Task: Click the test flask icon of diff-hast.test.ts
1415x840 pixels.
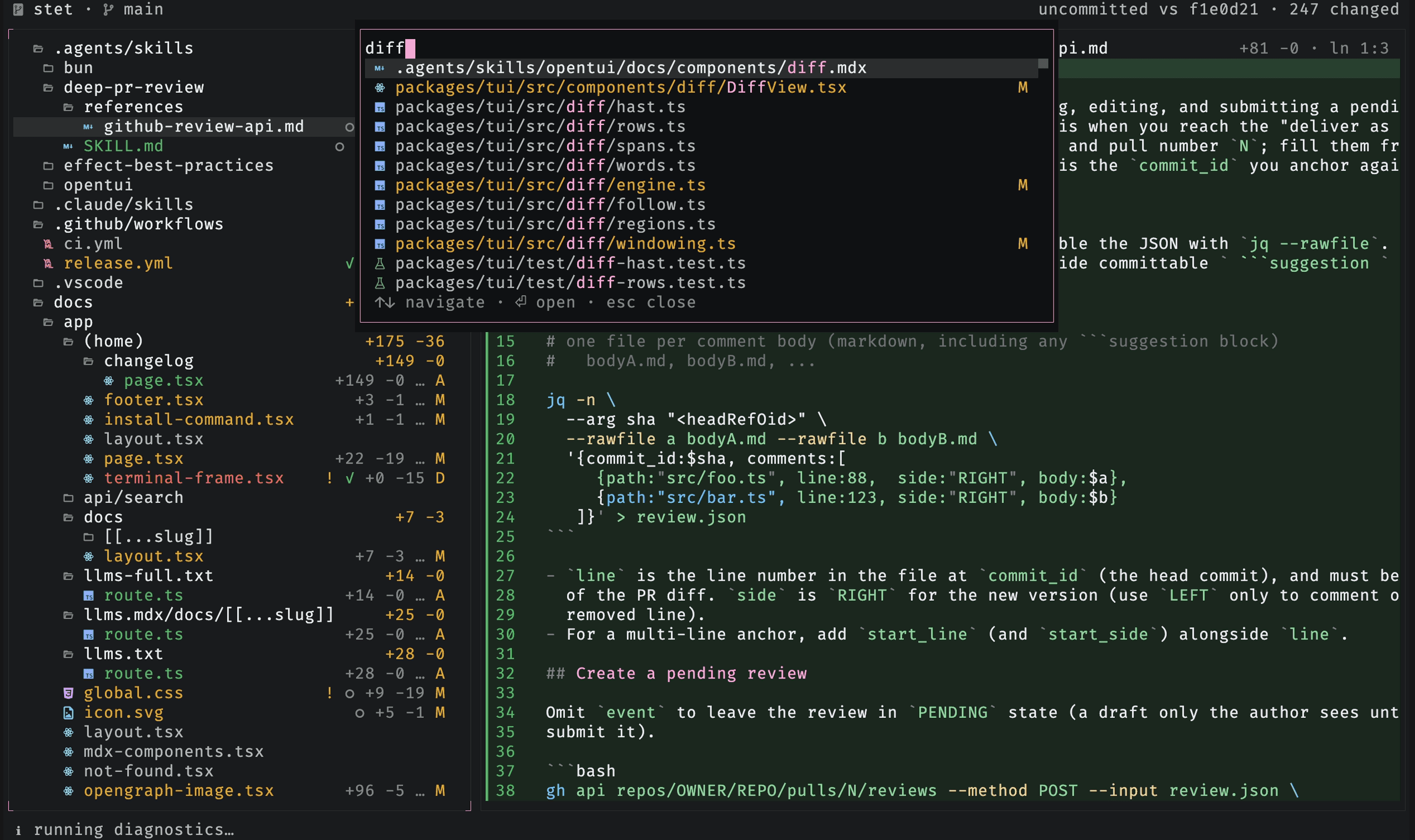Action: [x=380, y=263]
